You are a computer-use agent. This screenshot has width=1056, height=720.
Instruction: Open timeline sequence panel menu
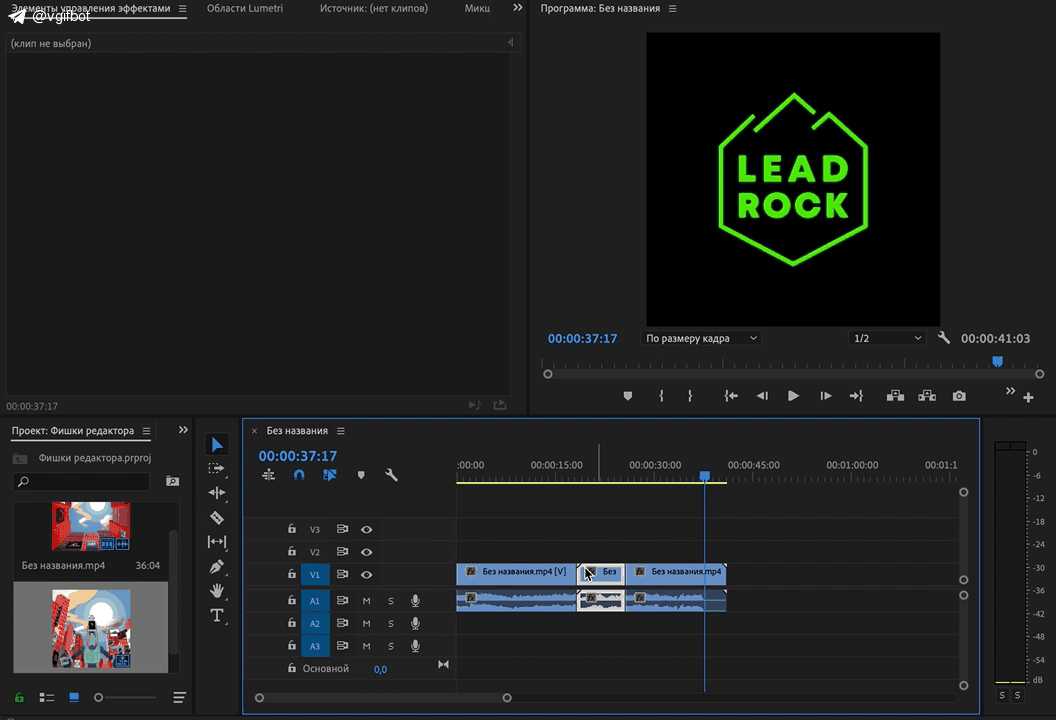coord(341,431)
